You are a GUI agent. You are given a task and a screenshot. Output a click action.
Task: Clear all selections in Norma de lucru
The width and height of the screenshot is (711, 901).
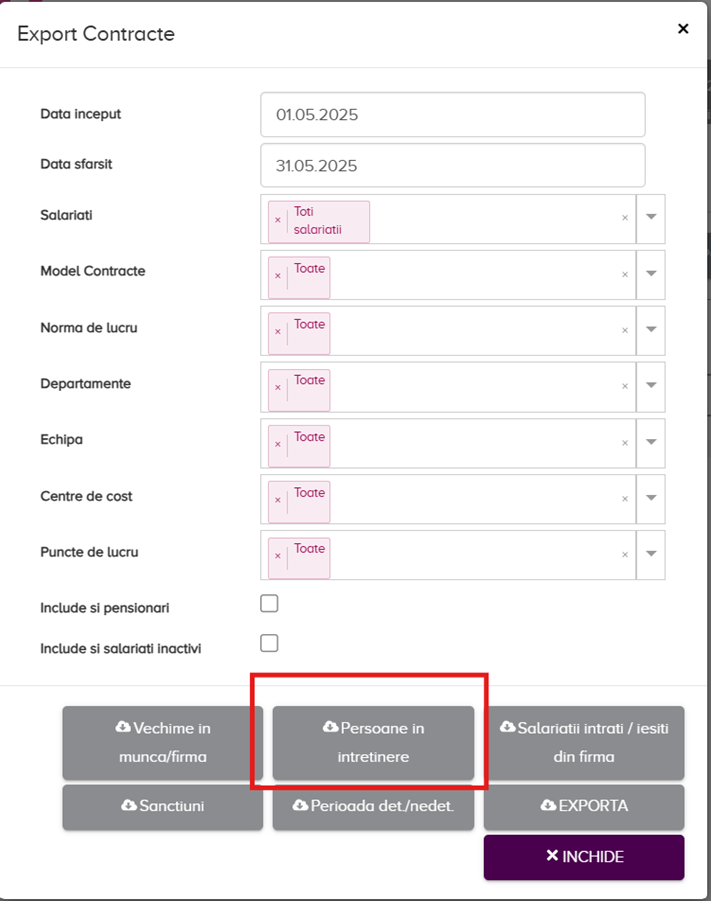625,331
